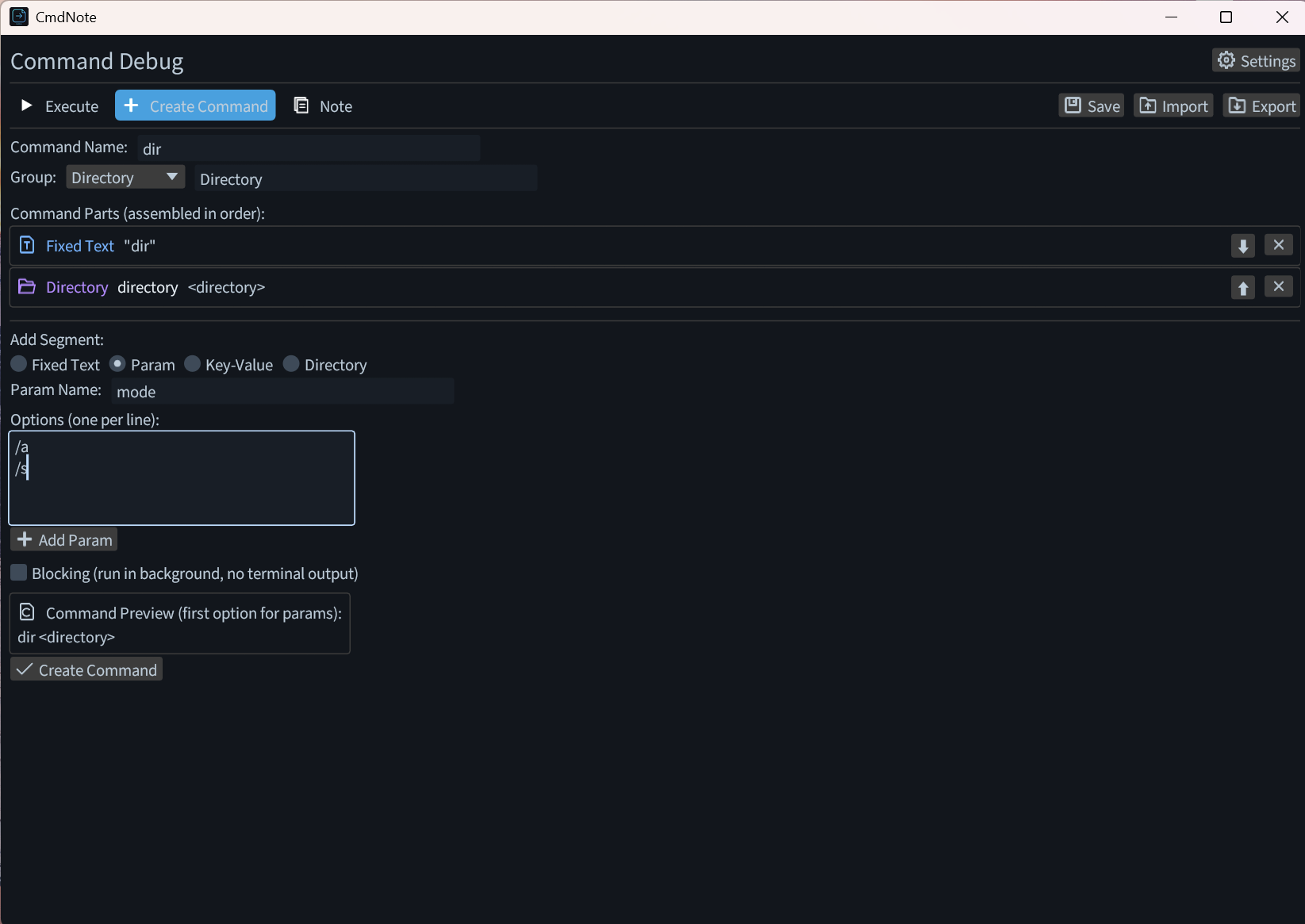
Task: Click the checkmark icon on bottom Create Command button
Action: coord(25,669)
